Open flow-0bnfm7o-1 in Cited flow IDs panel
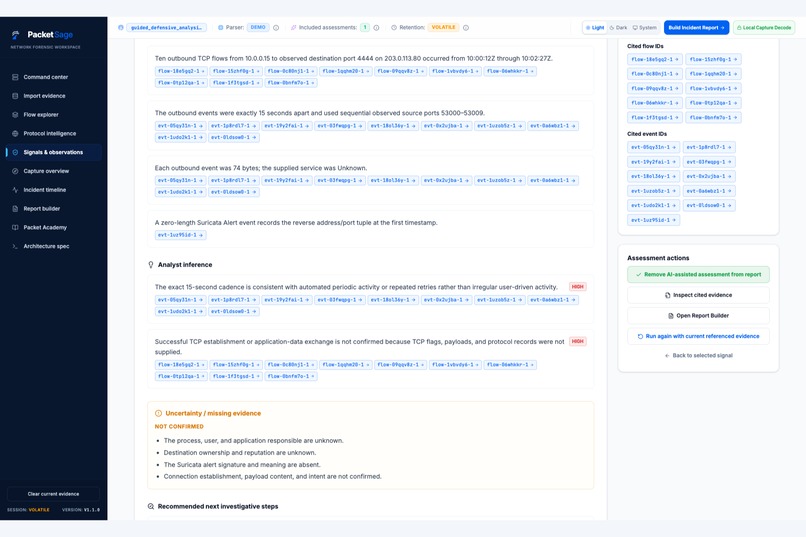Viewport: 806px width, 537px height. (713, 118)
